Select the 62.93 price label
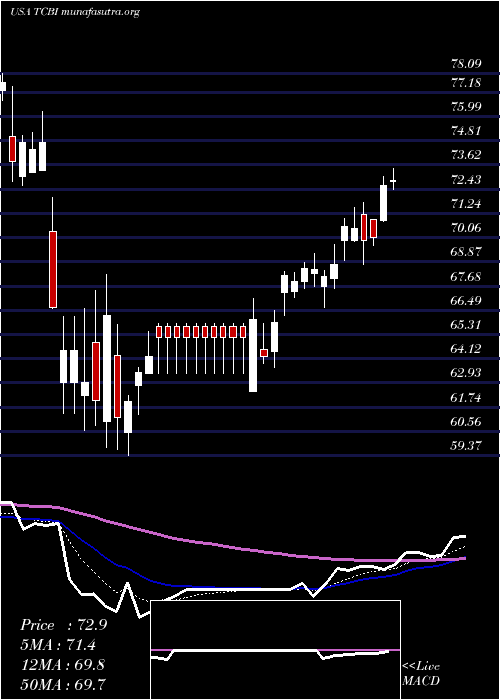The image size is (500, 700). point(466,373)
